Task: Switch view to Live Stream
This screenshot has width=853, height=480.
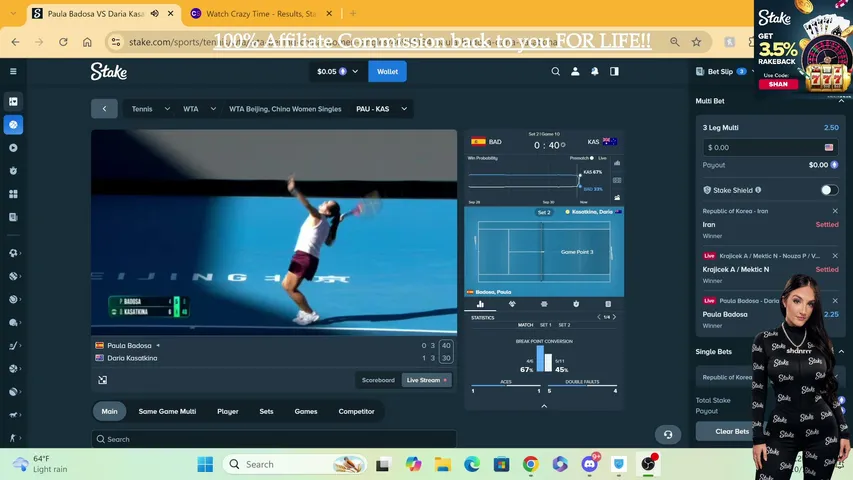Action: 426,380
